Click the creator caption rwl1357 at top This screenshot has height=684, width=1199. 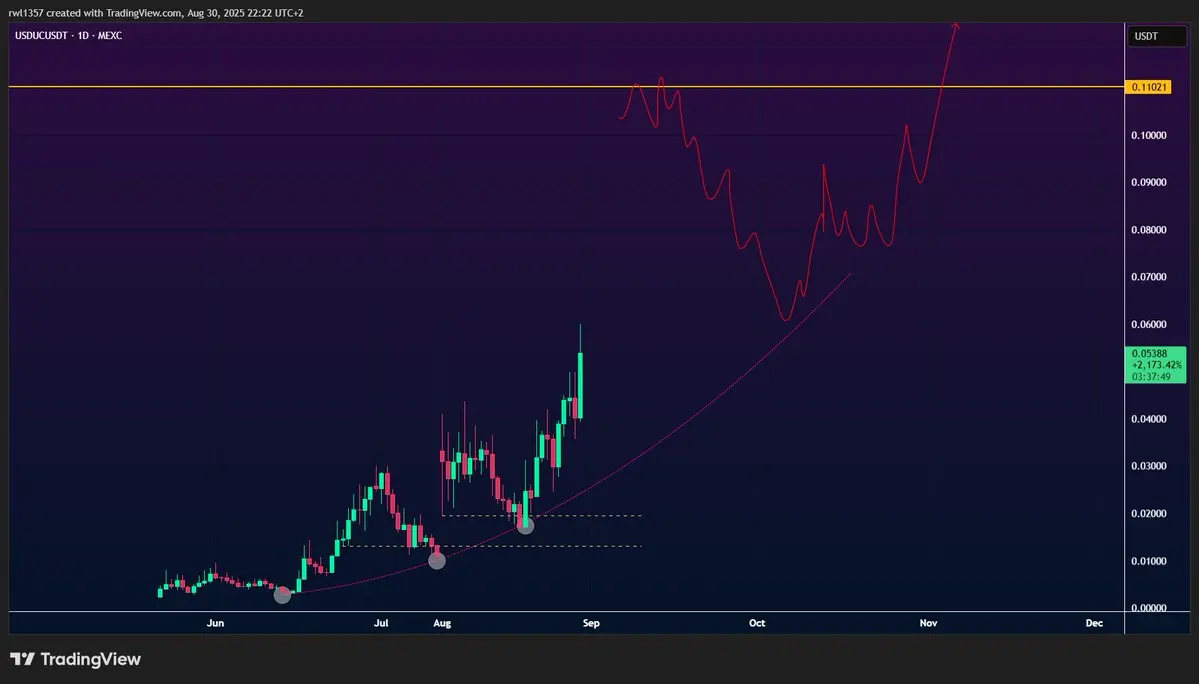pos(156,13)
